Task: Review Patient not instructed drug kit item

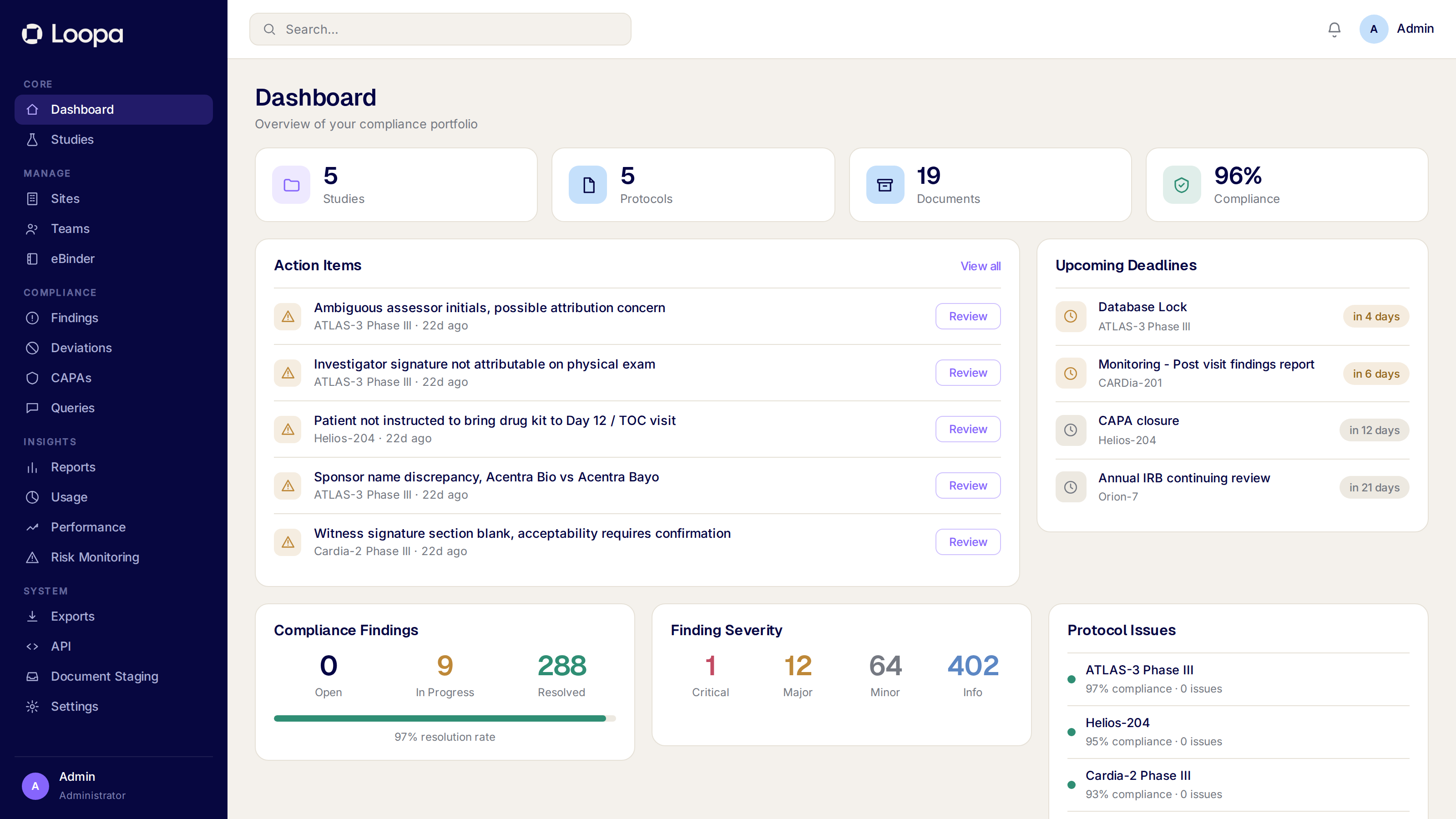Action: [x=968, y=430]
